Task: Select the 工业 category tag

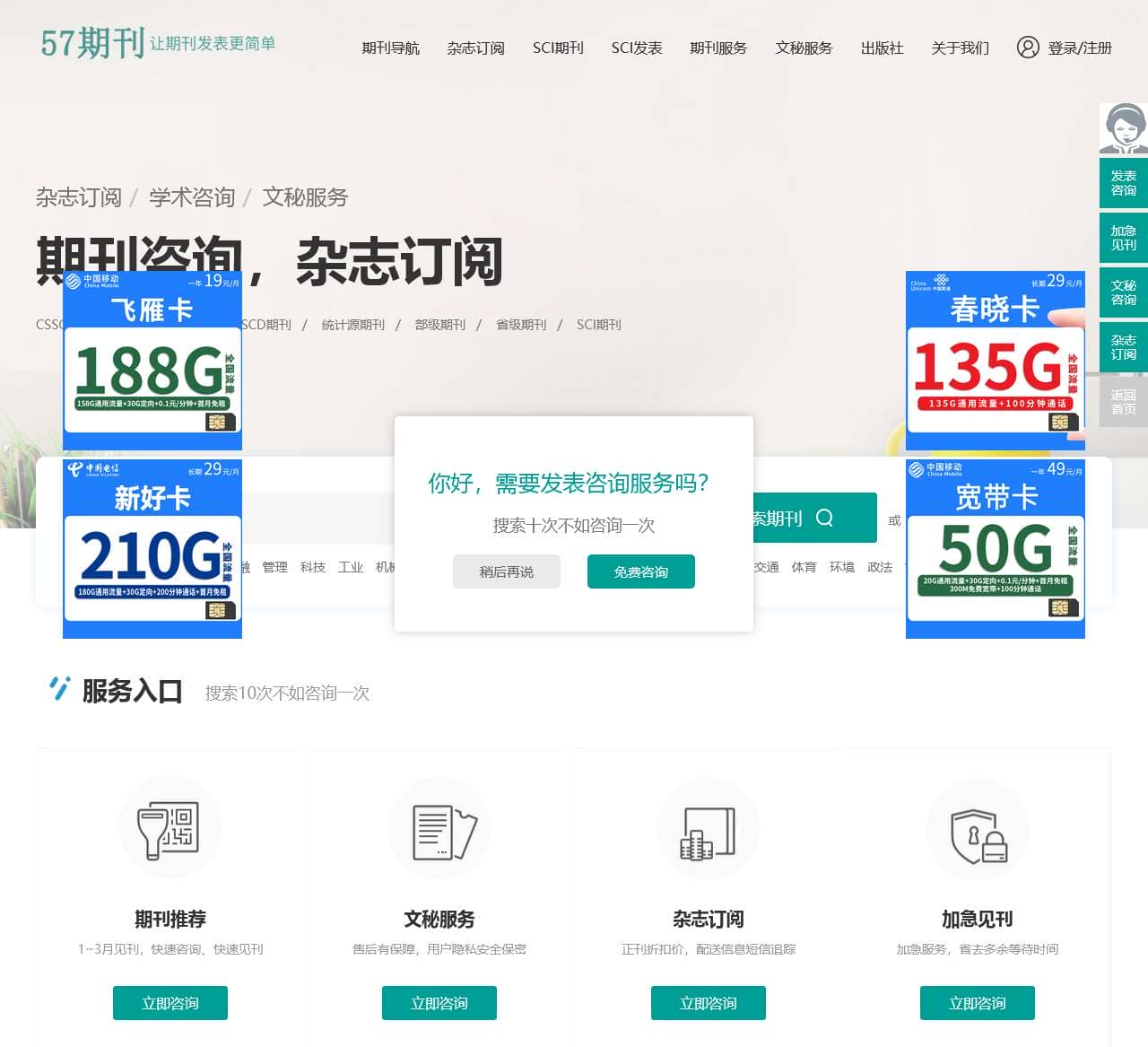Action: point(351,567)
